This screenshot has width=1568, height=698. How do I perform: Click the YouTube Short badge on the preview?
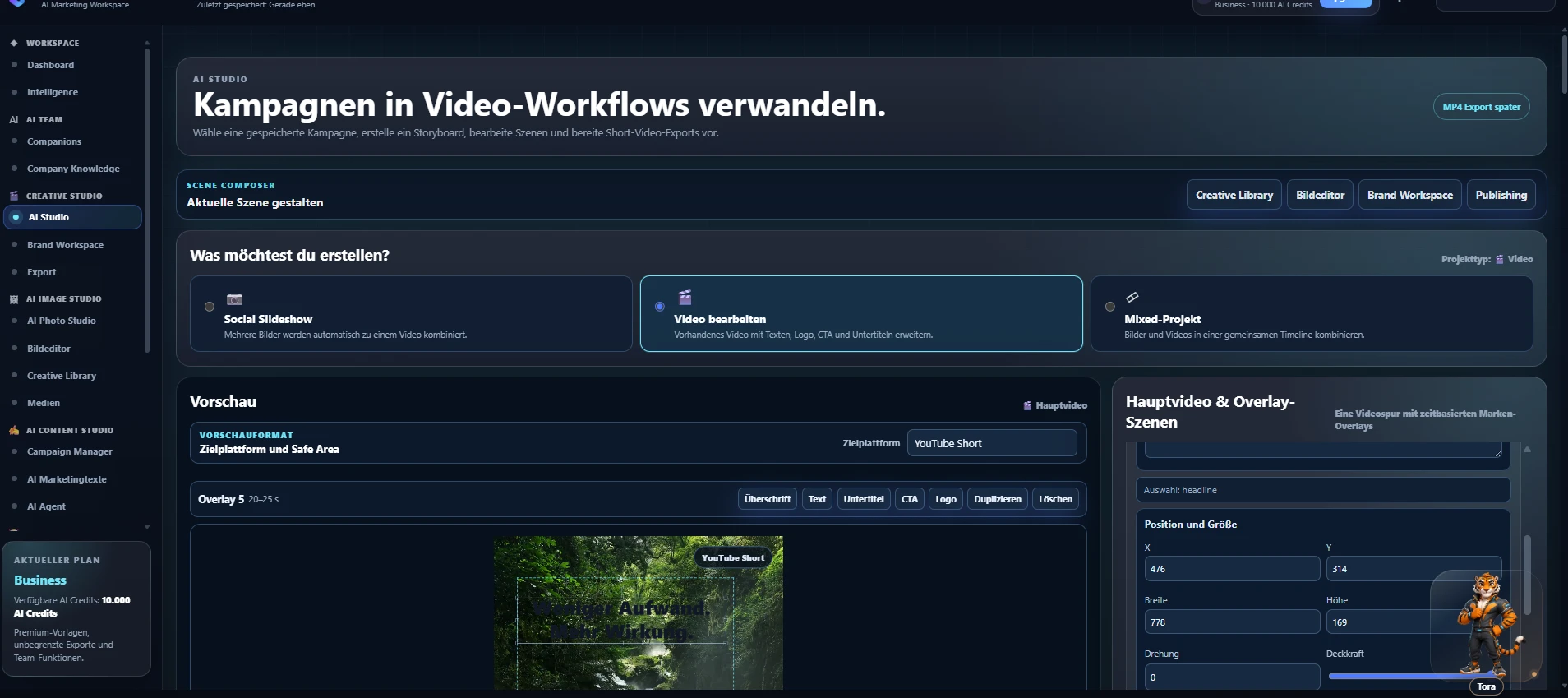click(733, 557)
